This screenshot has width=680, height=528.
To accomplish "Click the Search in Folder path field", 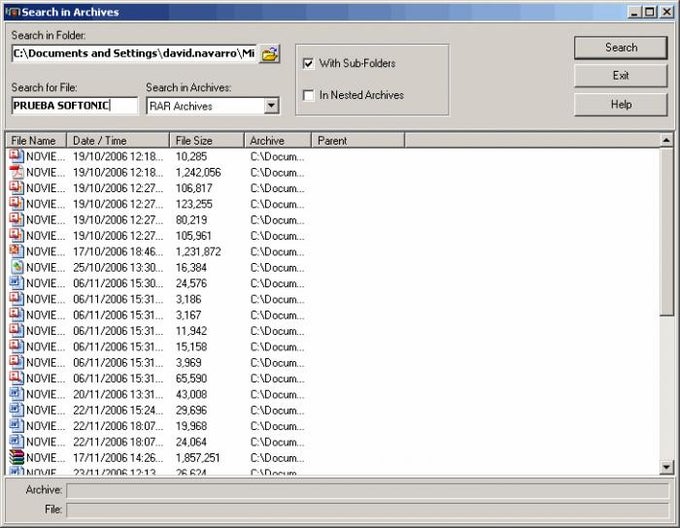I will tap(134, 54).
